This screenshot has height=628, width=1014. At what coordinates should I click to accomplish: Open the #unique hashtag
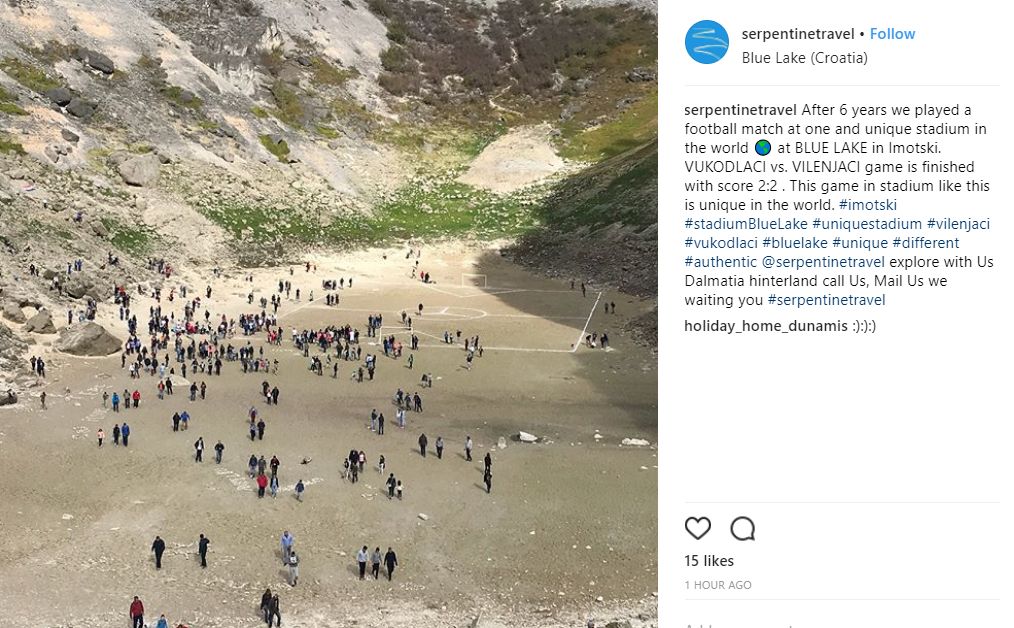pyautogui.click(x=860, y=243)
